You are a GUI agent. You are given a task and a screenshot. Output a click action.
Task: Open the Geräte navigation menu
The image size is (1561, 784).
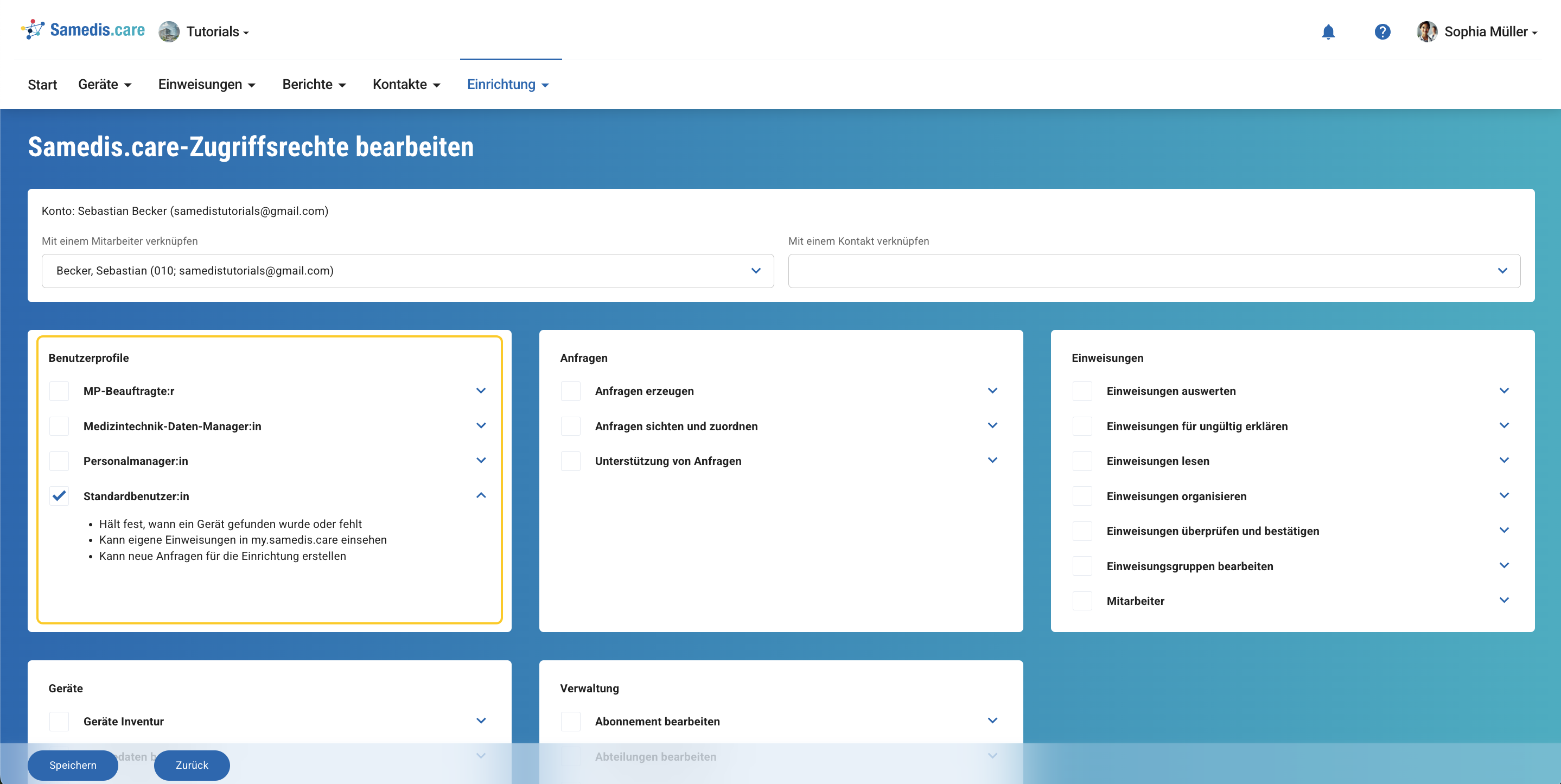tap(104, 84)
